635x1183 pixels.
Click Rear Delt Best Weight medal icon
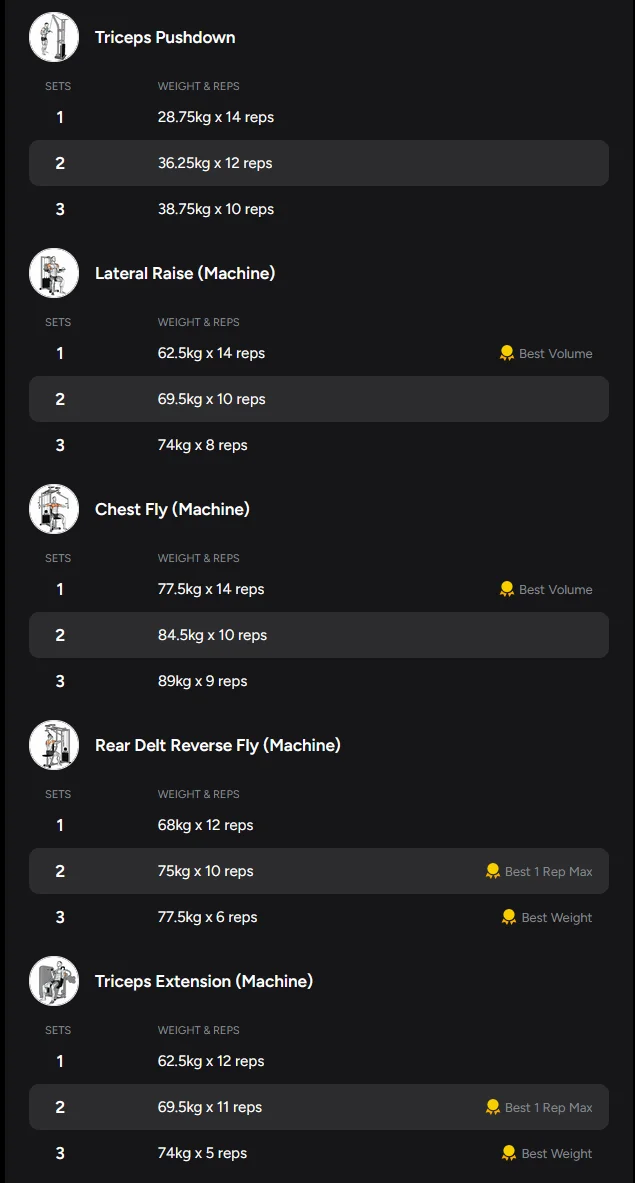point(509,917)
